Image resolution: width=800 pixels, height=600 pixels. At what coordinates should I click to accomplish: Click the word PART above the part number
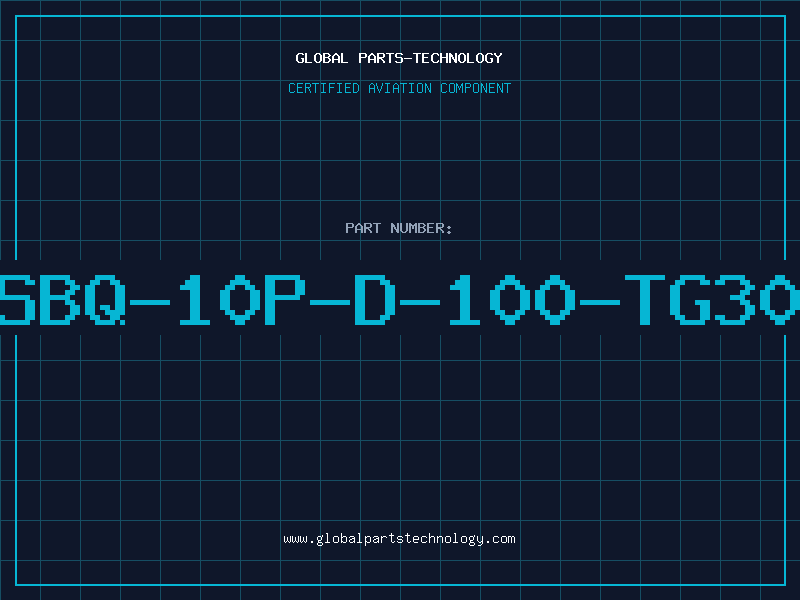[363, 228]
